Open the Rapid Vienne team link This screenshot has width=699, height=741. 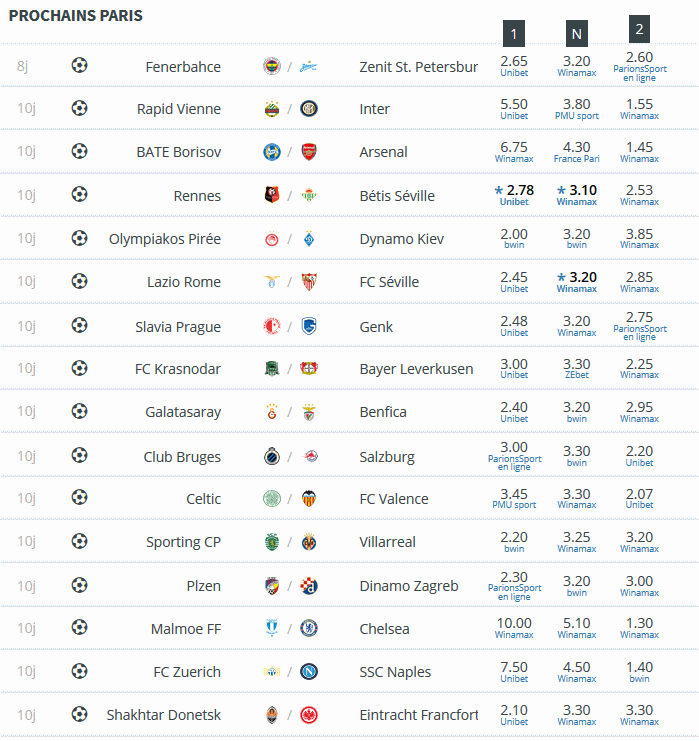[x=179, y=109]
